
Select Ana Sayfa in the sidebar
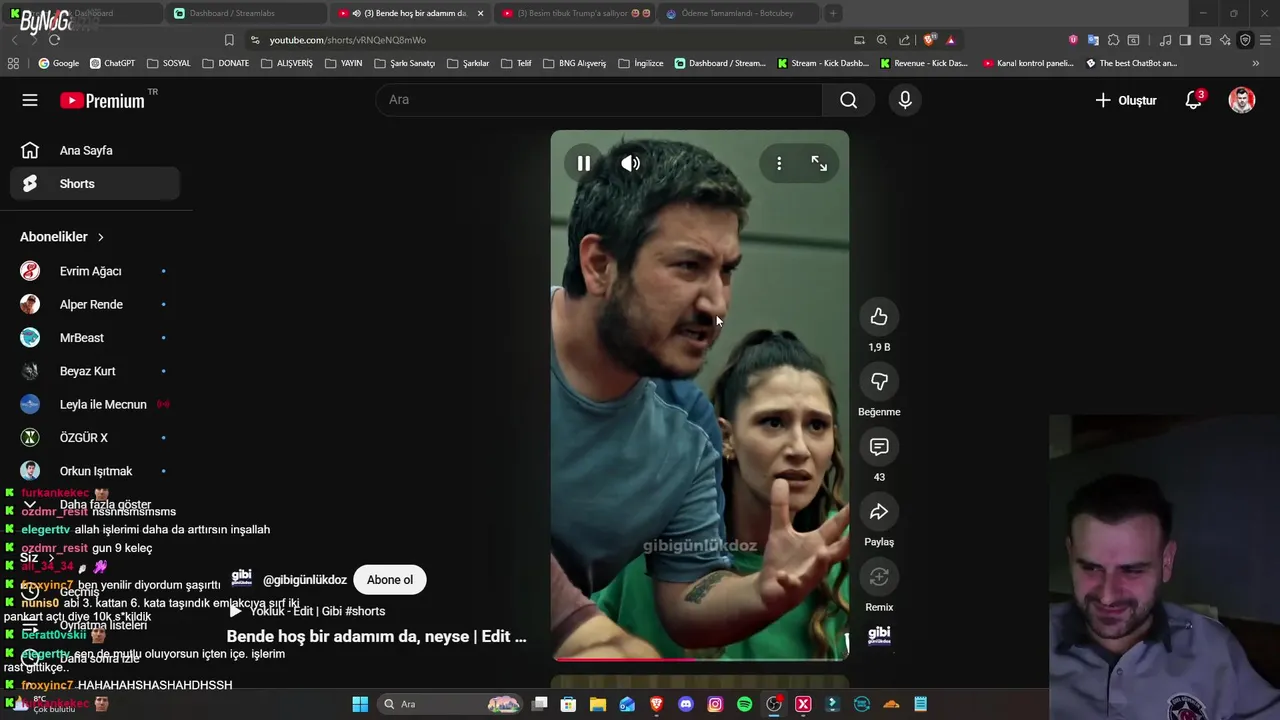pos(95,151)
